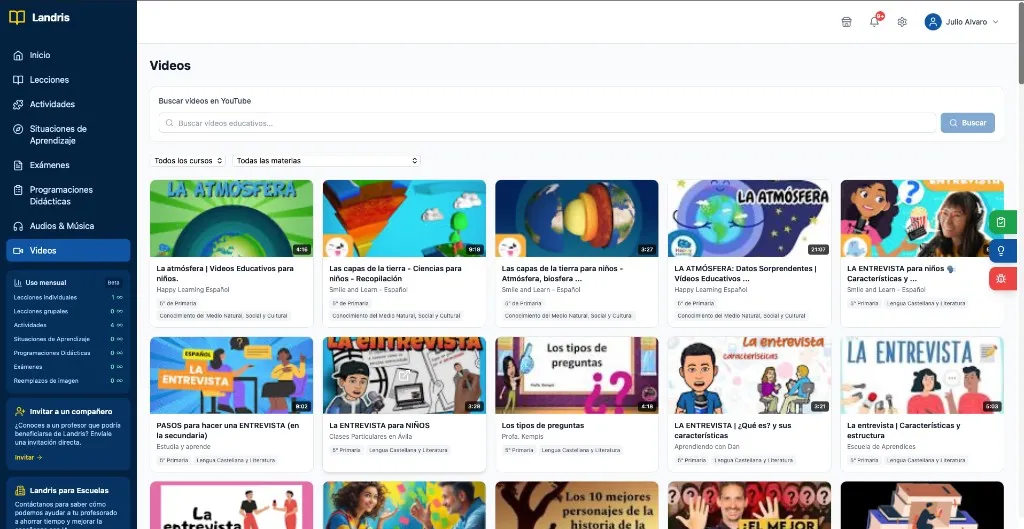This screenshot has height=529, width=1024.
Task: Open Los tipos de preguntas thumbnail
Action: point(577,376)
